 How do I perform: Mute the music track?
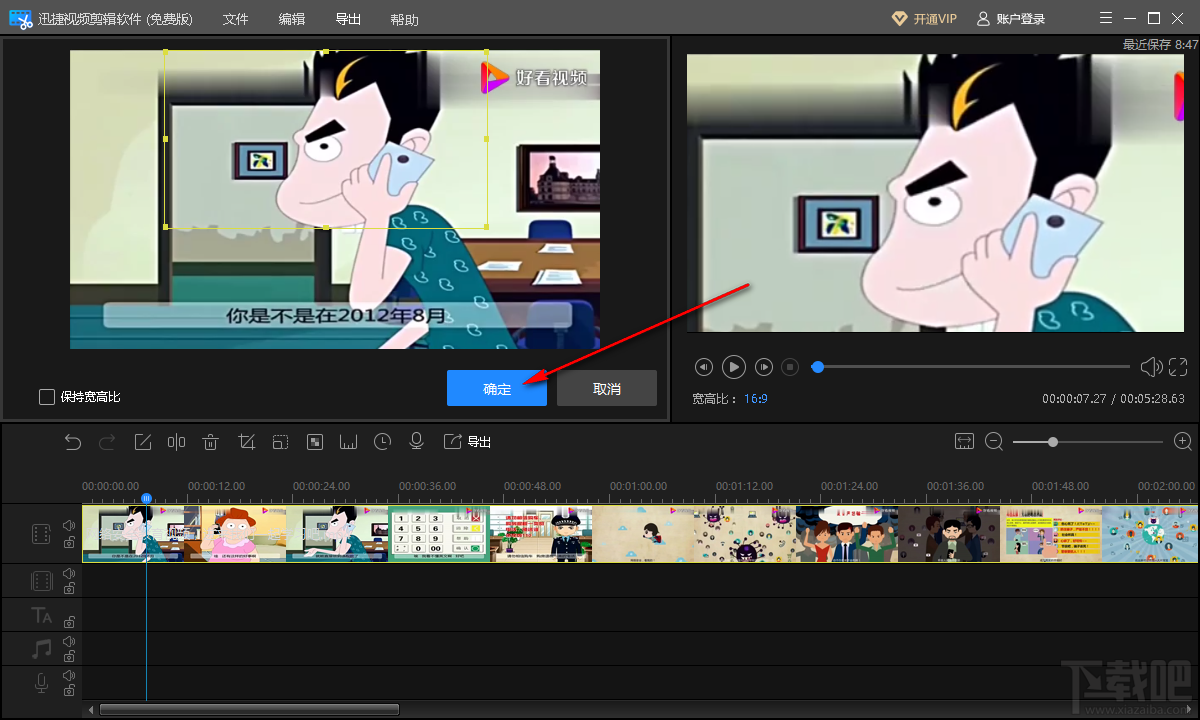(69, 642)
